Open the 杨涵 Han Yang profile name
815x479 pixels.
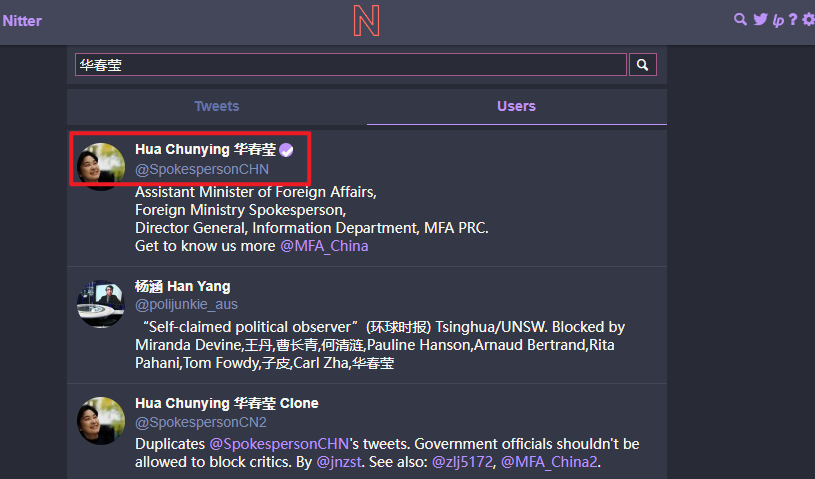[182, 286]
